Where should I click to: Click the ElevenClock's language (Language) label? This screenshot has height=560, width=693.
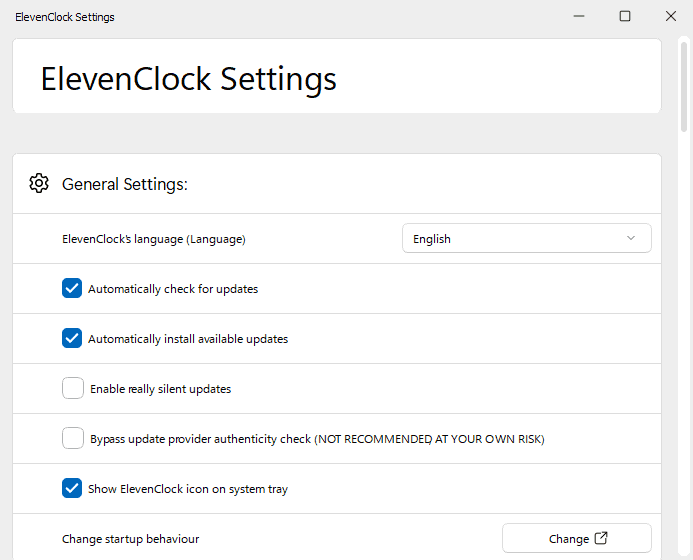click(154, 239)
